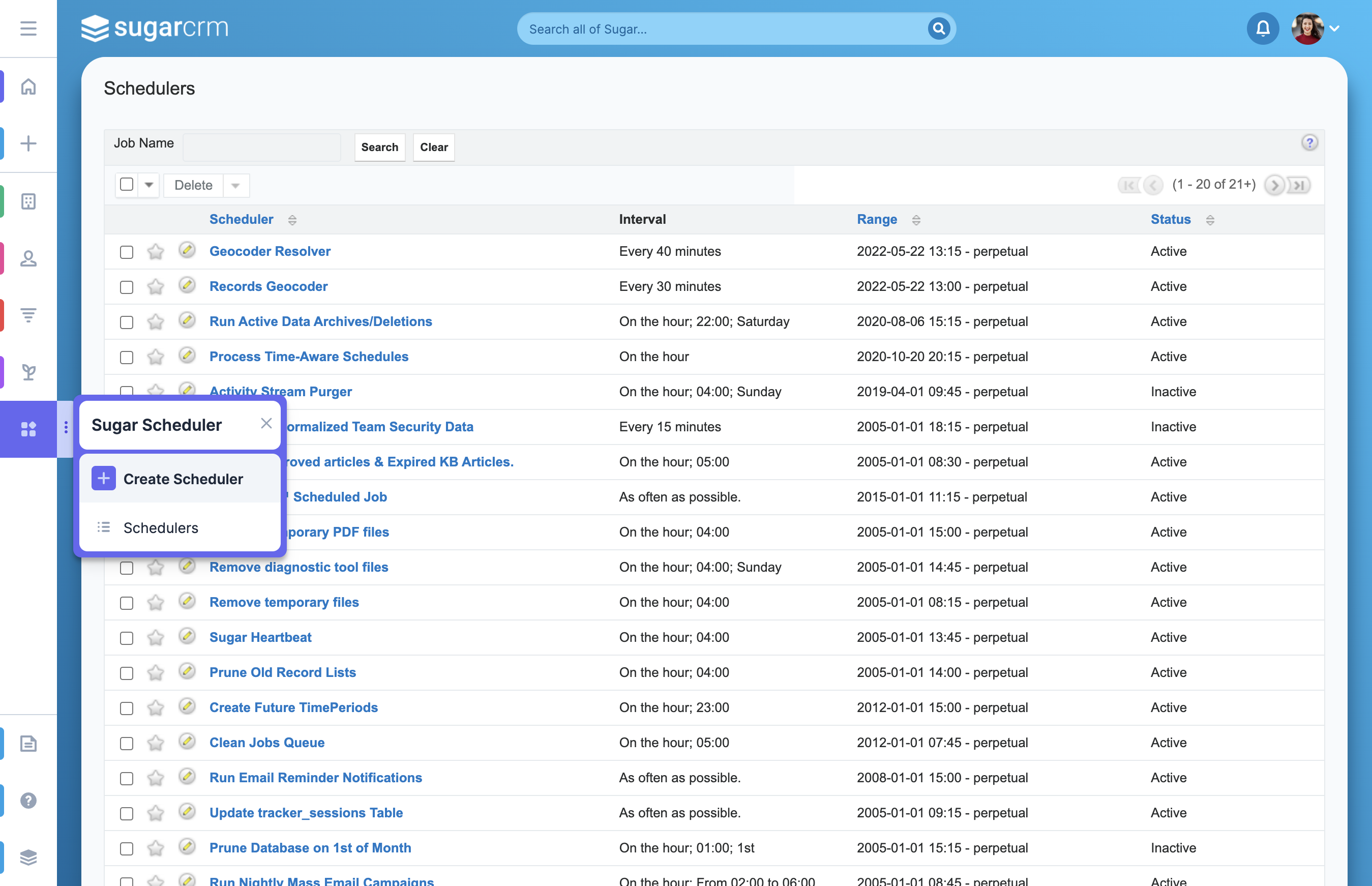
Task: Edit Sugar Heartbeat with pencil icon
Action: (x=187, y=636)
